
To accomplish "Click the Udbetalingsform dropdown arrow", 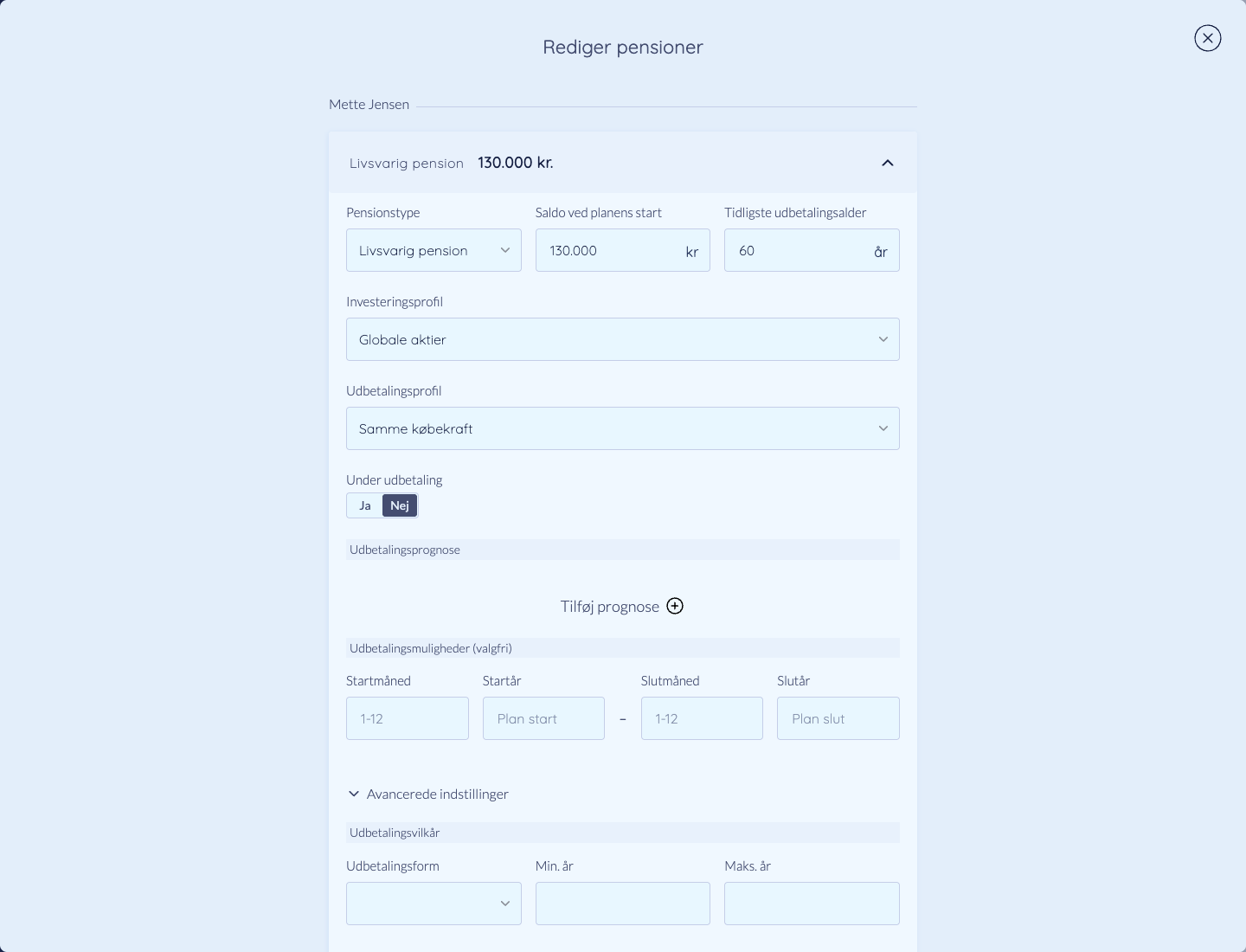I will click(505, 904).
